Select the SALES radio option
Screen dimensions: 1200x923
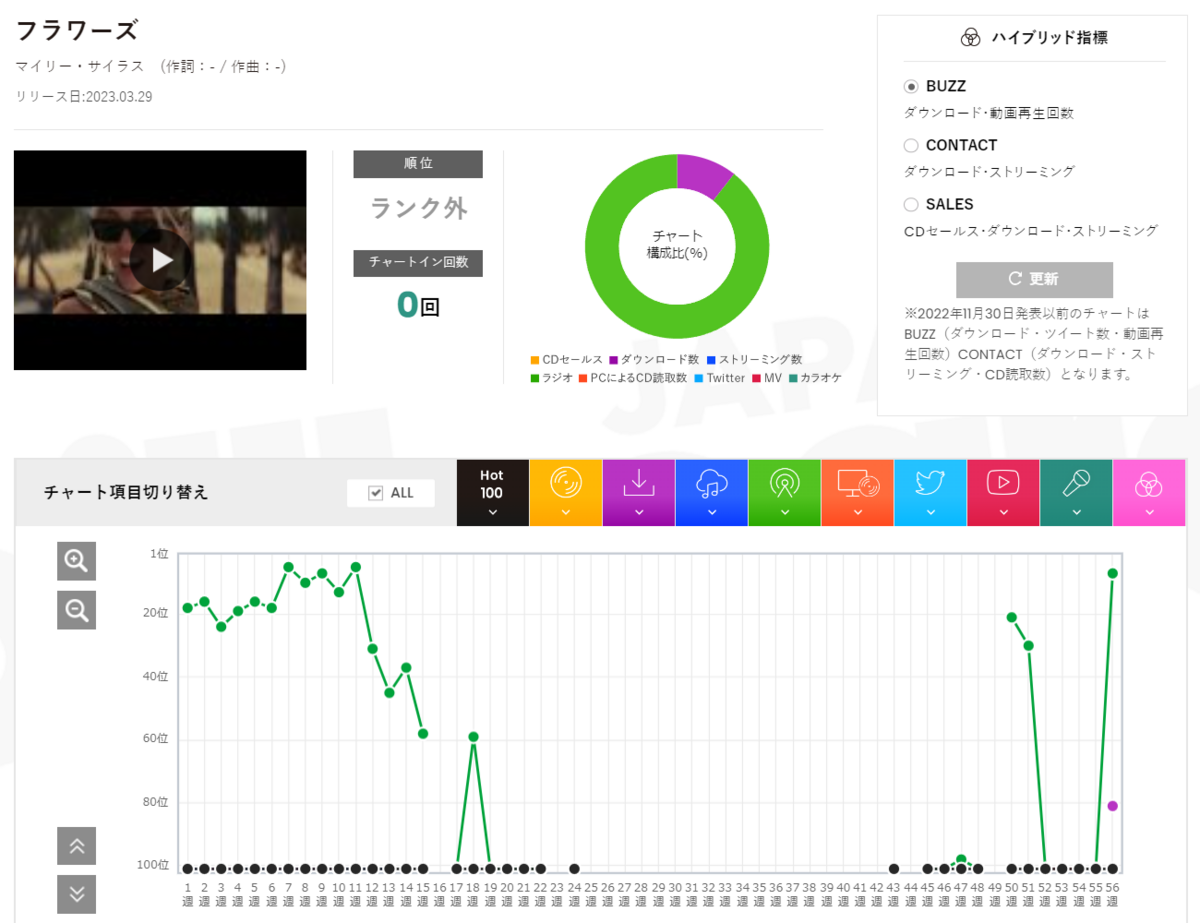(911, 205)
